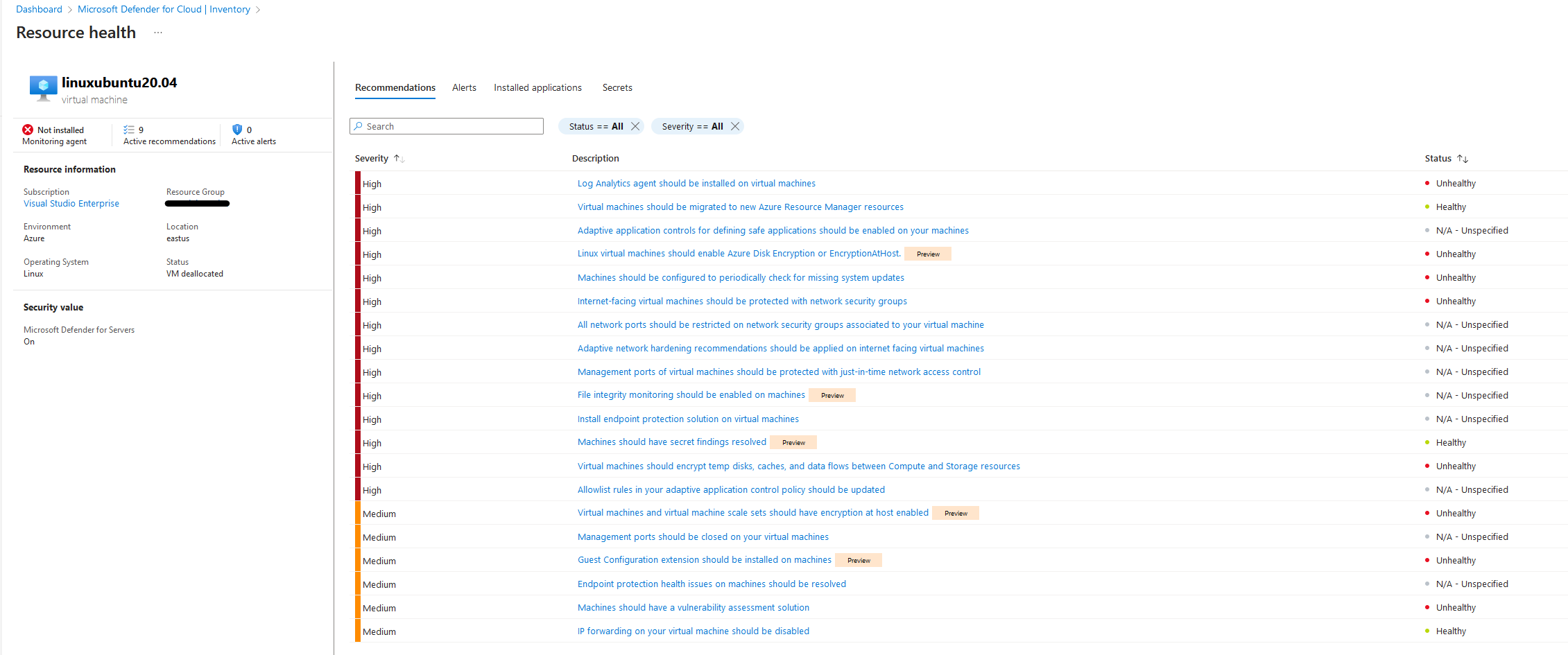This screenshot has width=1568, height=655.
Task: Click Medium severity of Management ports should be closed
Action: (379, 537)
